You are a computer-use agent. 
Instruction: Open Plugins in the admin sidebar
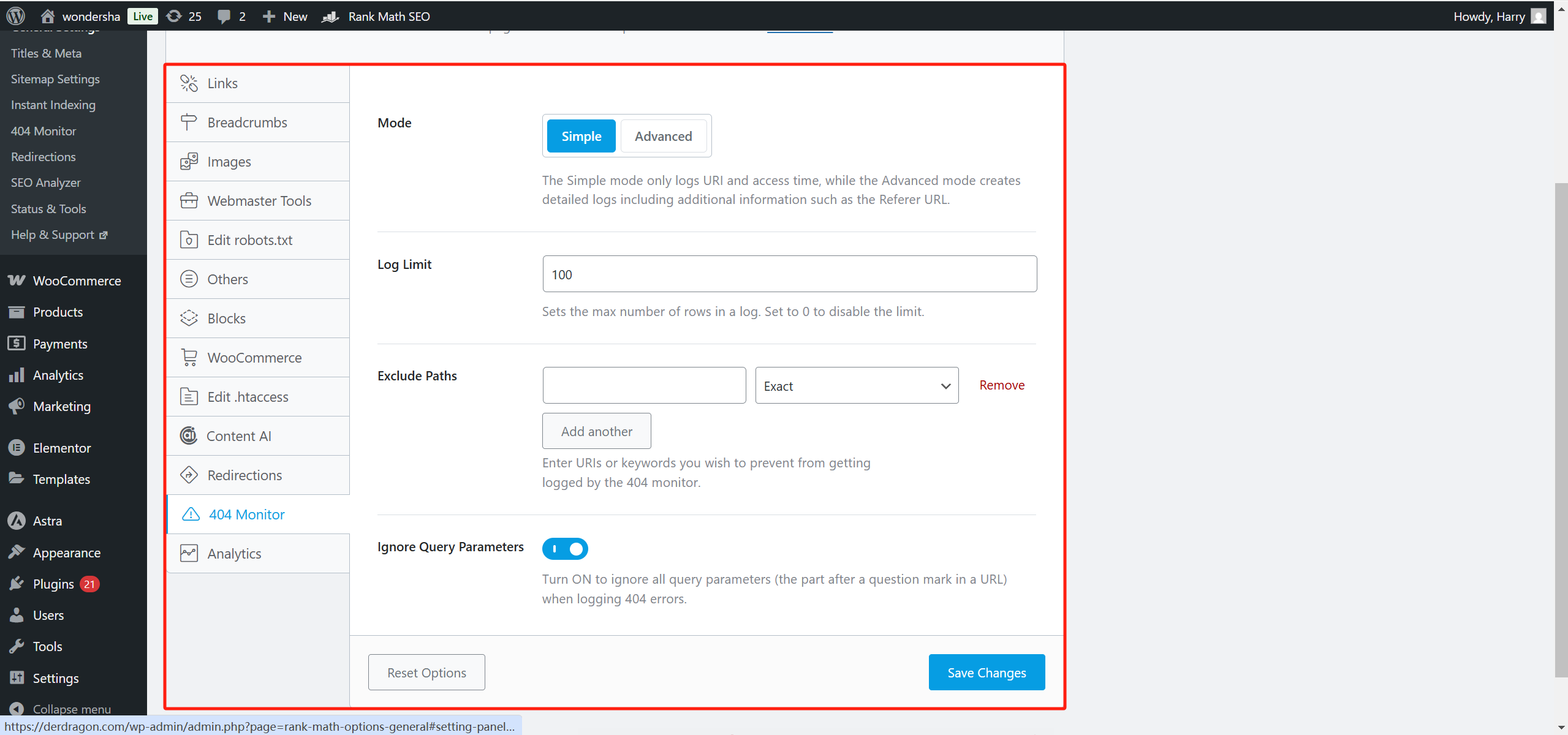click(53, 584)
